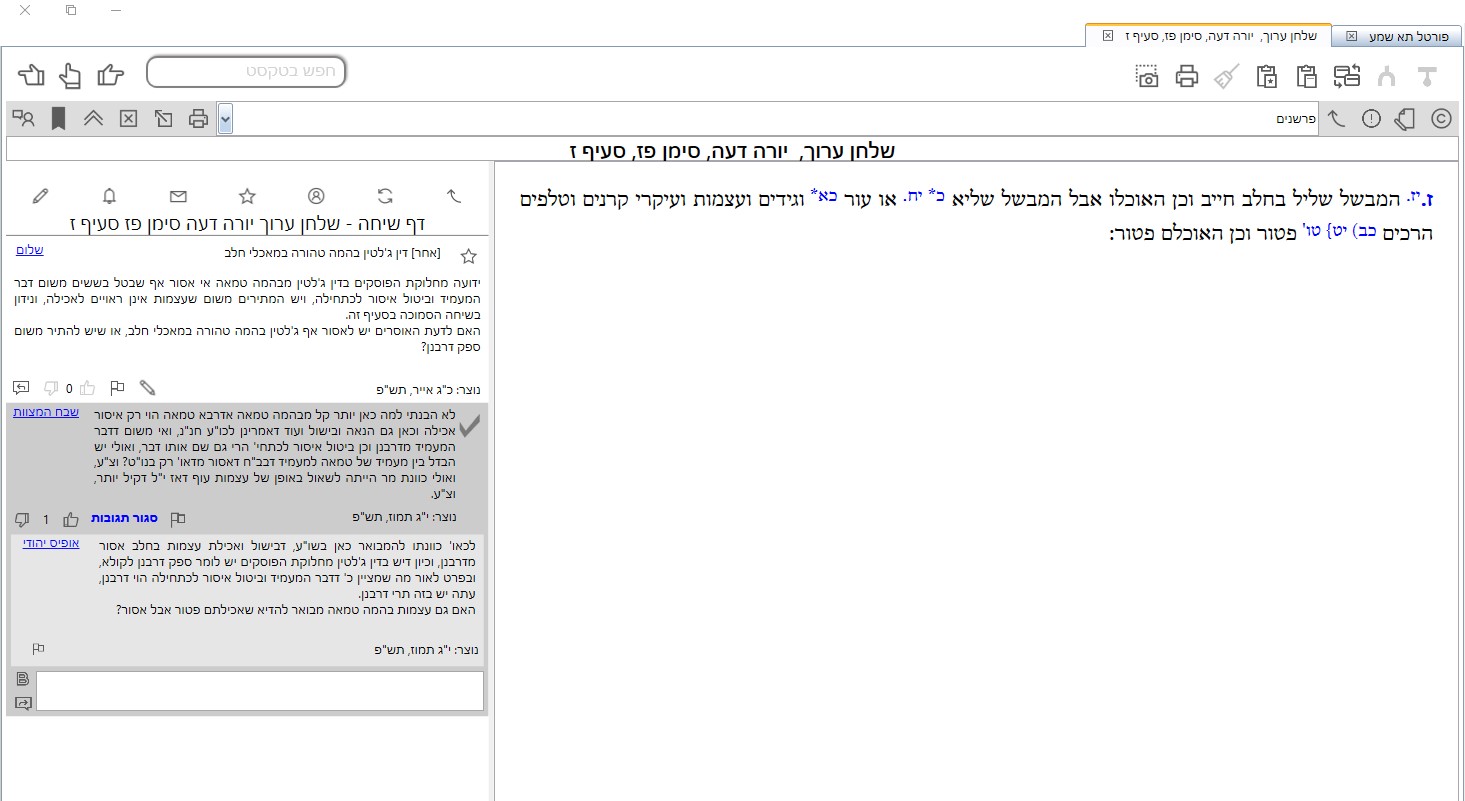Click the left-pointing hand icon
Image resolution: width=1465 pixels, height=801 pixels.
click(32, 74)
